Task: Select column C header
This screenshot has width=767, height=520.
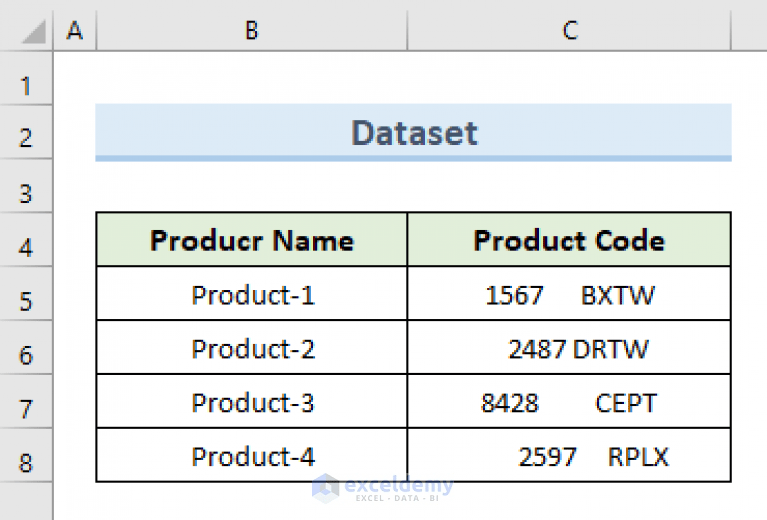Action: [569, 29]
